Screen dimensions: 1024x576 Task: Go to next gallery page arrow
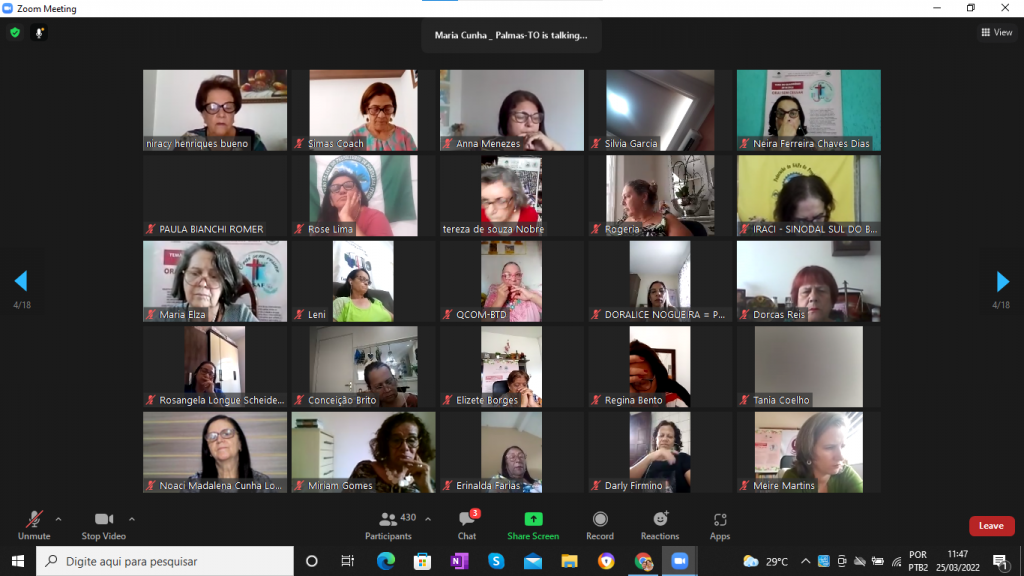click(x=1002, y=281)
